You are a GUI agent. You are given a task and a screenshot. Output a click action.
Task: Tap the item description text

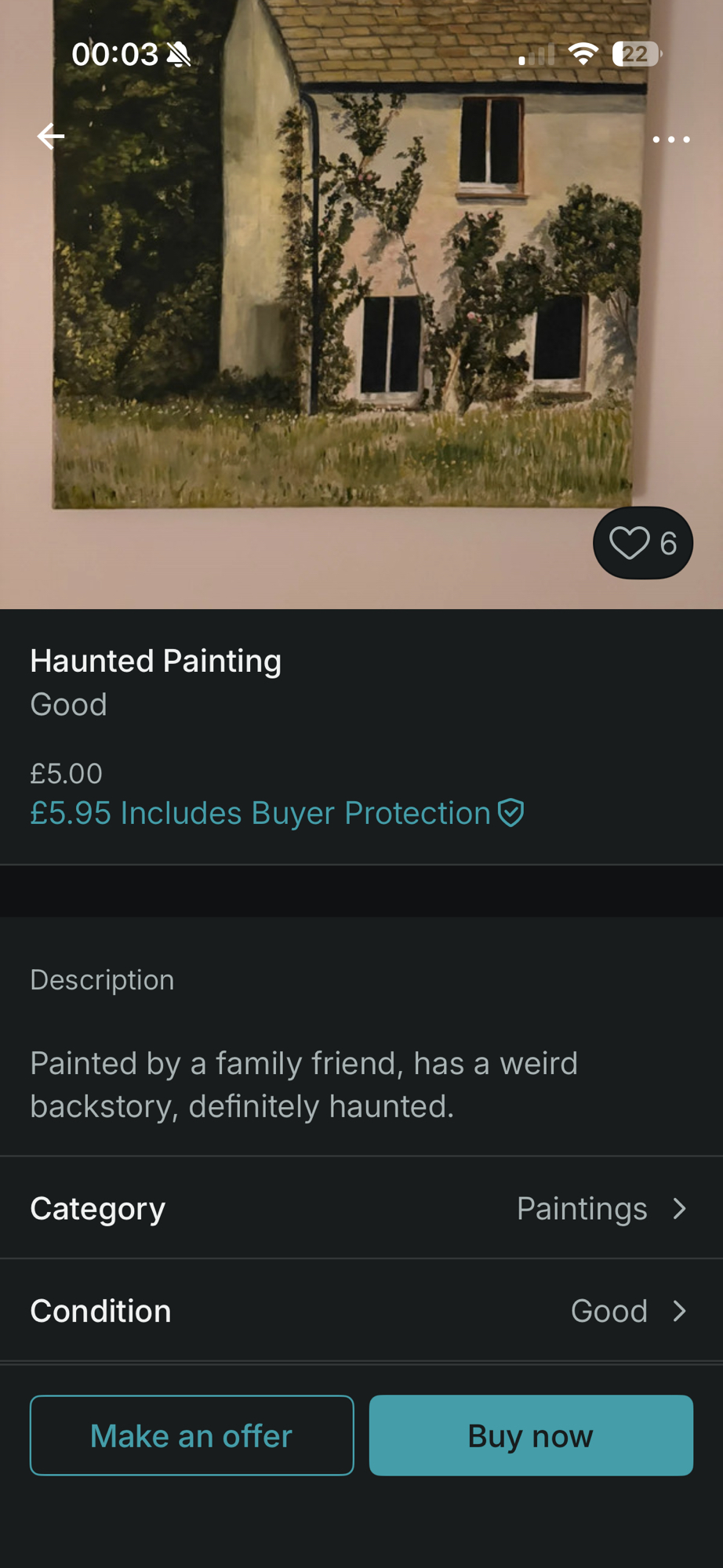click(x=304, y=1084)
